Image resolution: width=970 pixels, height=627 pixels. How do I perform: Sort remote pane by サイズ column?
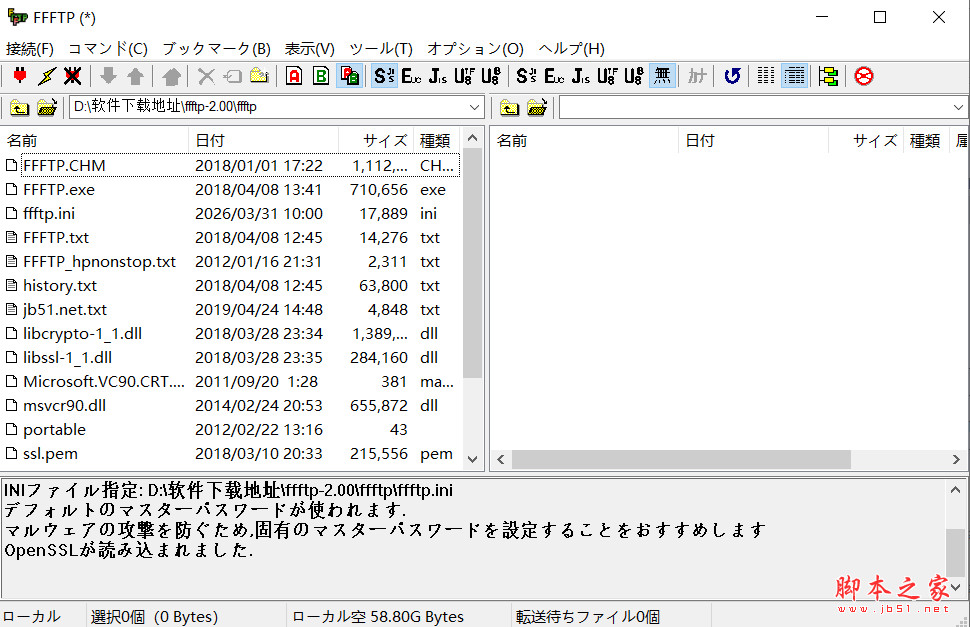tap(866, 140)
